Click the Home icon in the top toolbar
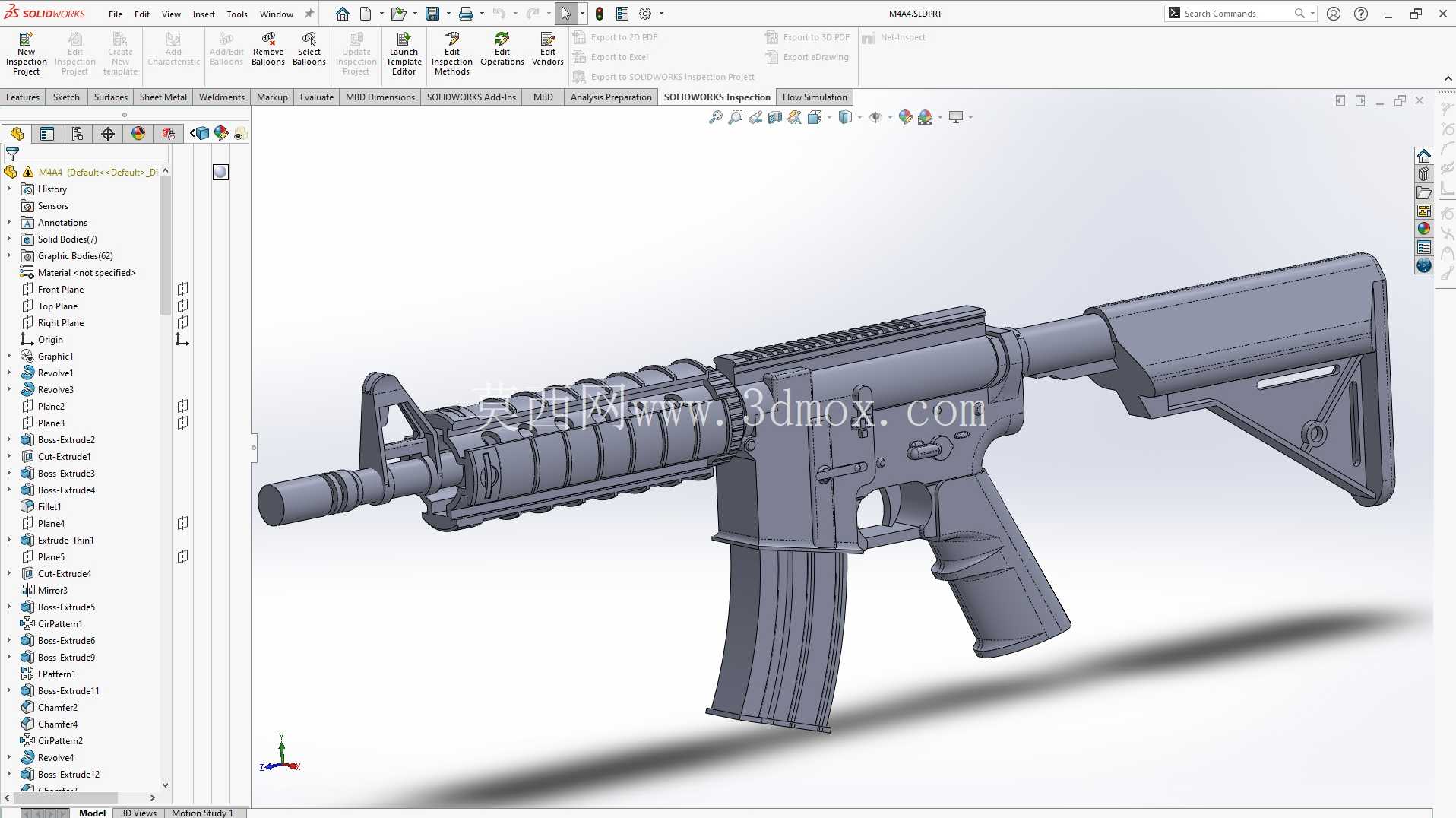The width and height of the screenshot is (1456, 818). click(343, 14)
